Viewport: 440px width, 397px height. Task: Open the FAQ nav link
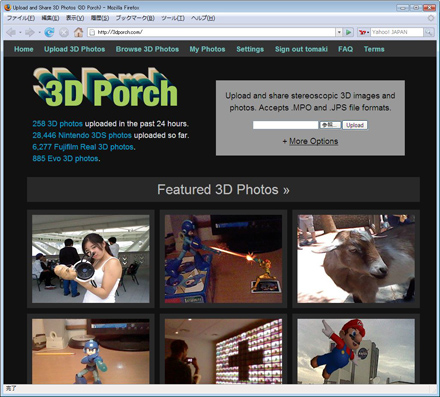pos(345,49)
